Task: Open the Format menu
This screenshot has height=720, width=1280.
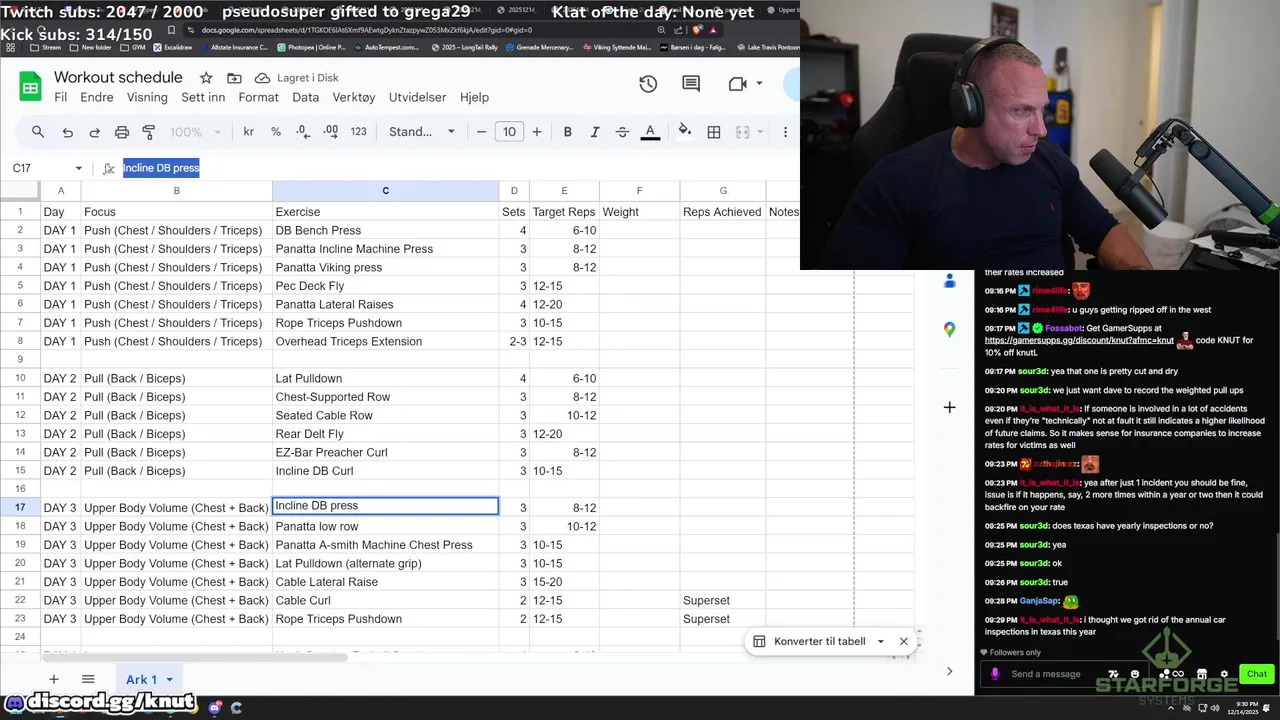Action: tap(258, 97)
